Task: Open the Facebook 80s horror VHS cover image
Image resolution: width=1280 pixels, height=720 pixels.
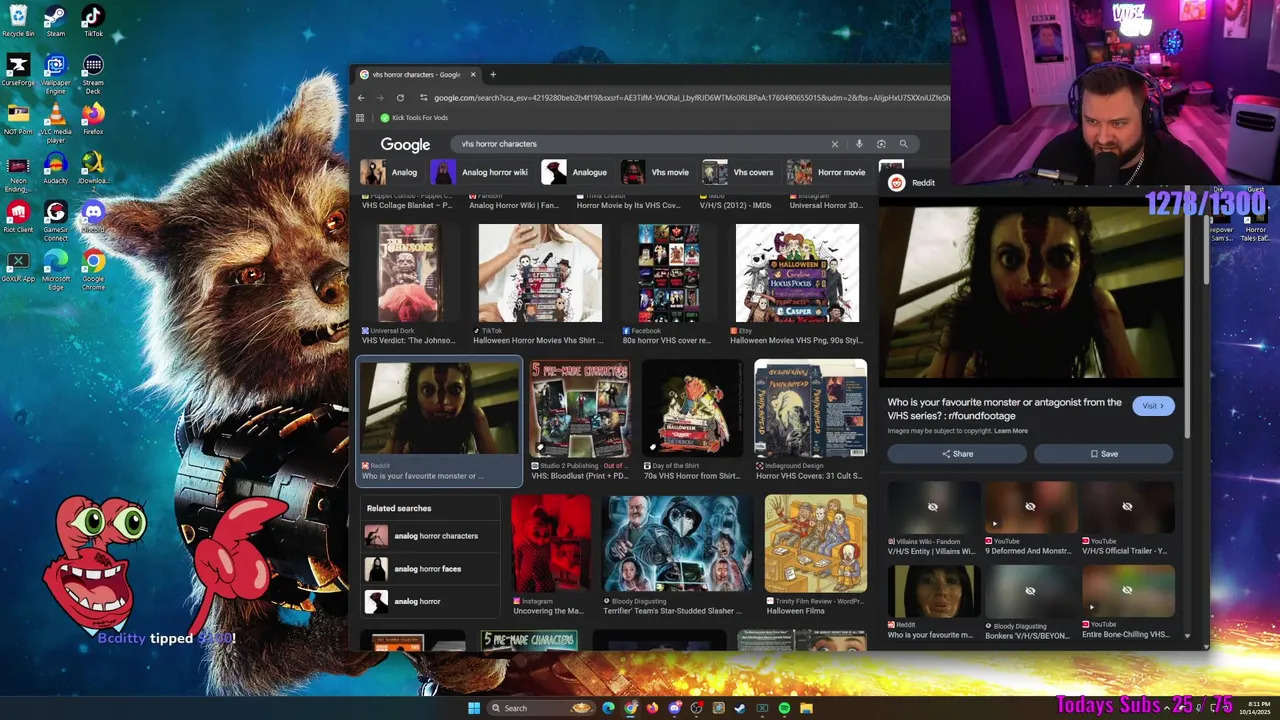Action: click(669, 273)
